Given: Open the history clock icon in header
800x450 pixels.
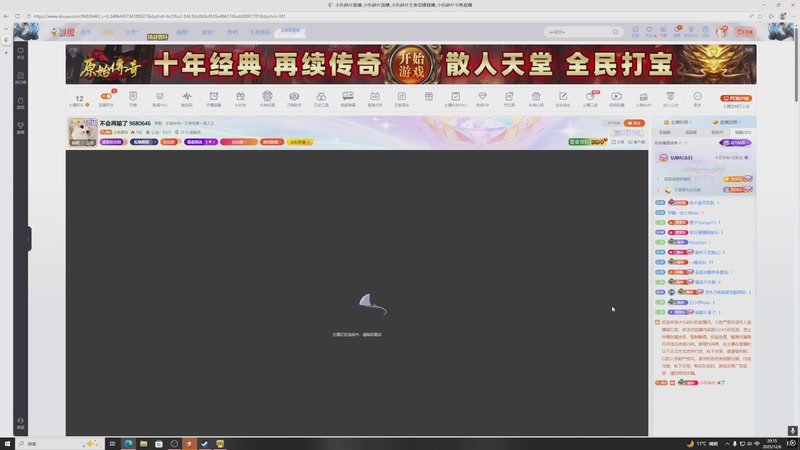Looking at the screenshot, I should click(x=635, y=31).
